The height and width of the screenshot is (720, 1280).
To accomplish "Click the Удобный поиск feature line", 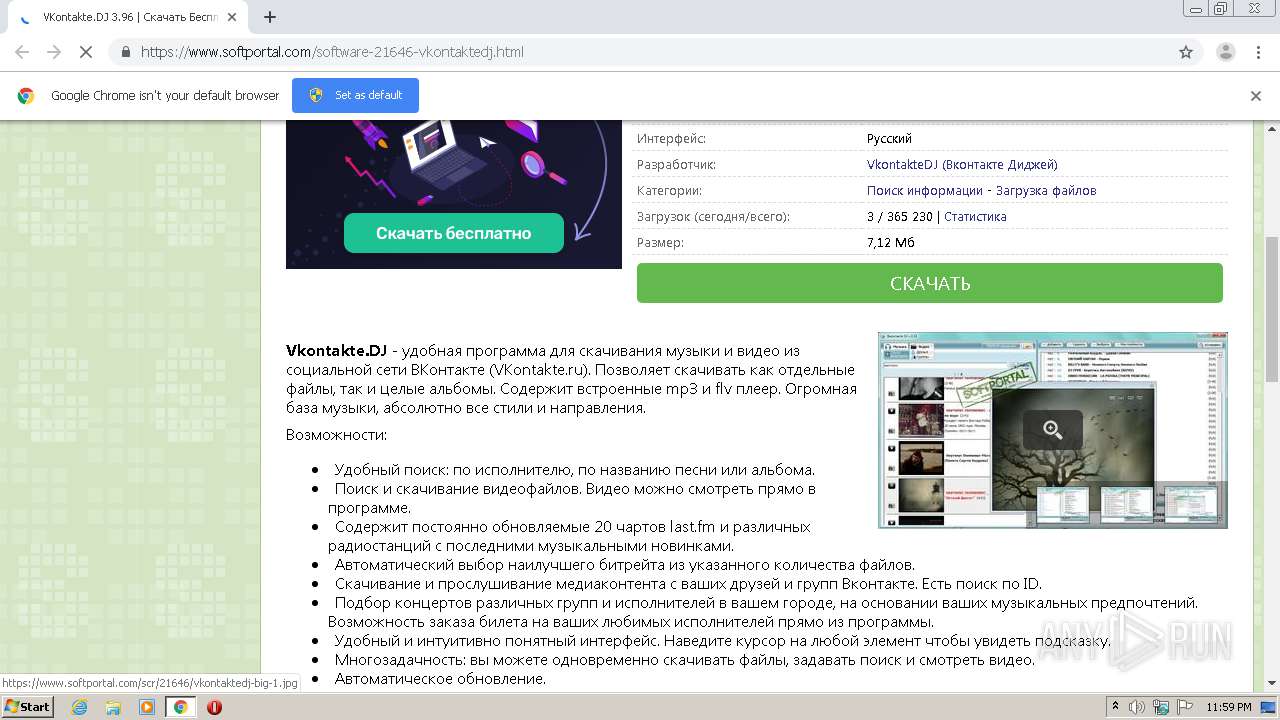I will (575, 469).
